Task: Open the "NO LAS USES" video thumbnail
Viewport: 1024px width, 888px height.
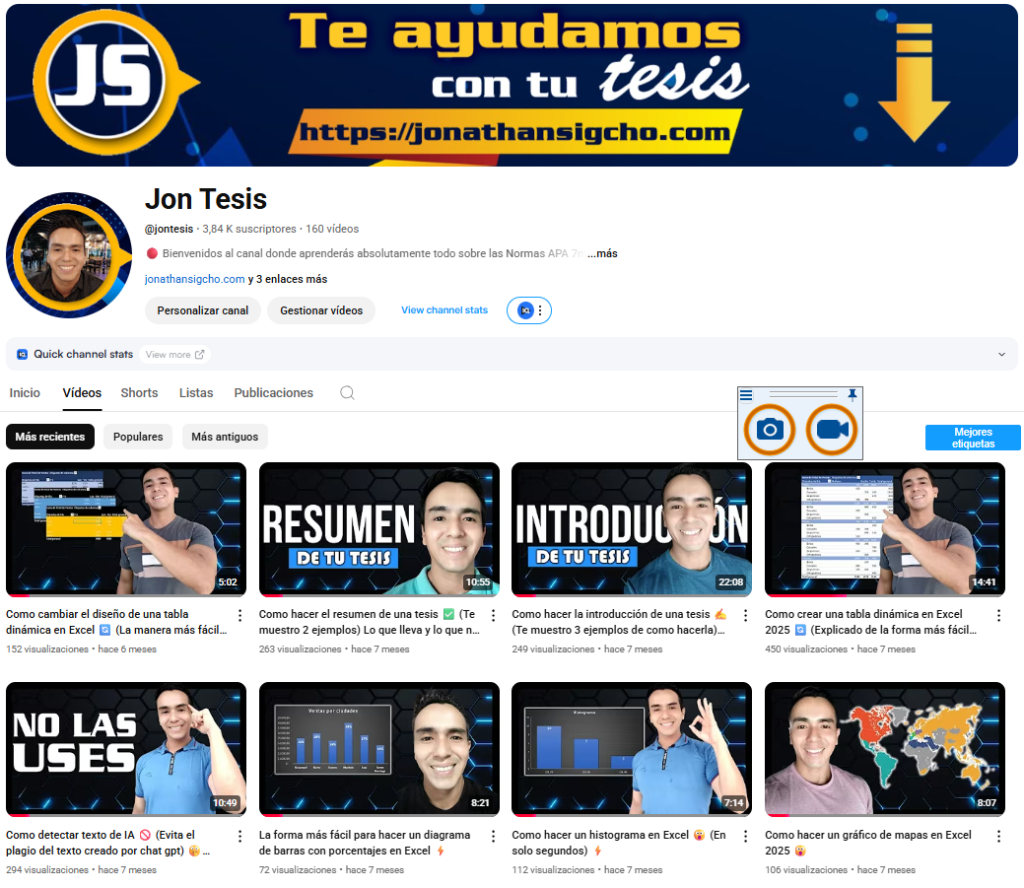Action: 126,750
